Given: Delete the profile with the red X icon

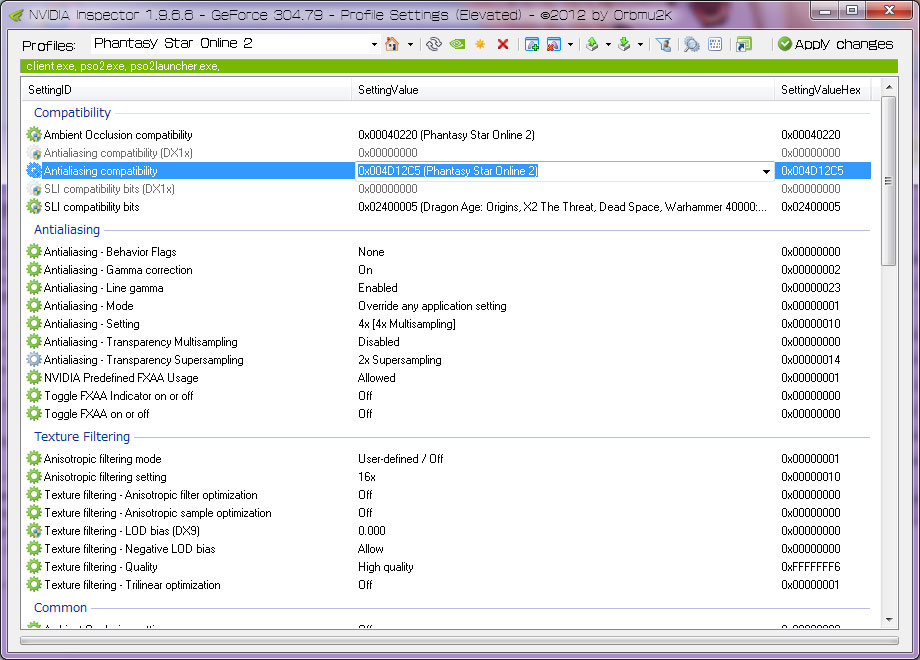Looking at the screenshot, I should 503,44.
